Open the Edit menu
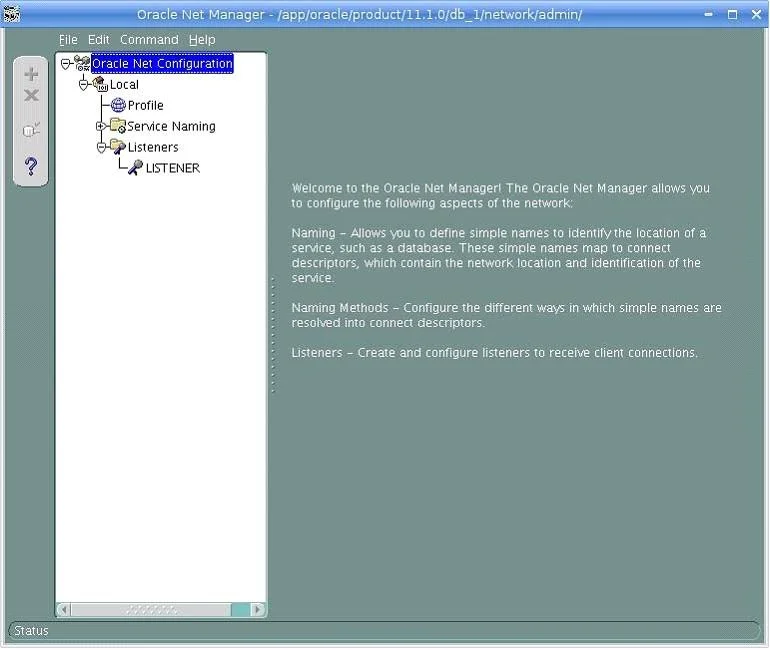The image size is (770, 650). 98,40
